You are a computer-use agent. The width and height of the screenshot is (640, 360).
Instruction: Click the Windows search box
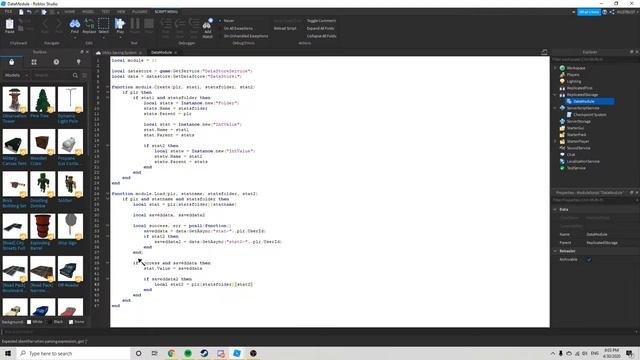[x=73, y=353]
